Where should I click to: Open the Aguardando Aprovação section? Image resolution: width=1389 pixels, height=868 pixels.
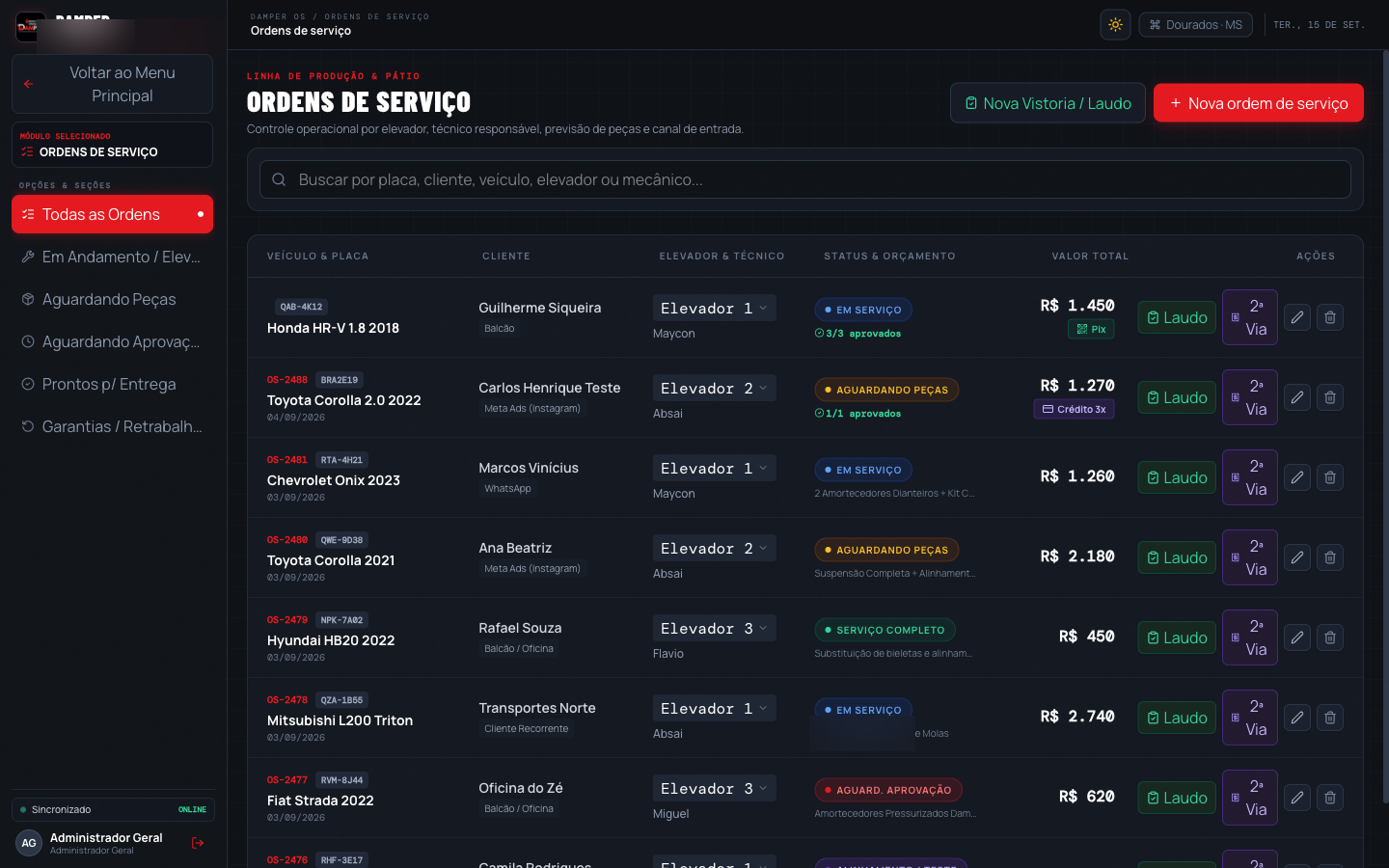pos(112,341)
